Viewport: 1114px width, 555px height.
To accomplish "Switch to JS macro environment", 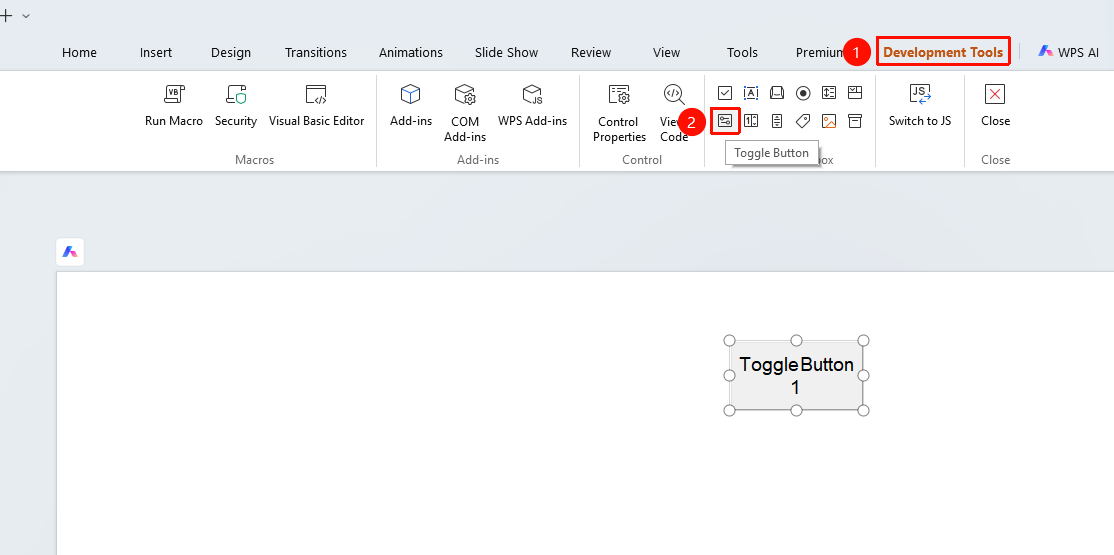I will [x=920, y=105].
